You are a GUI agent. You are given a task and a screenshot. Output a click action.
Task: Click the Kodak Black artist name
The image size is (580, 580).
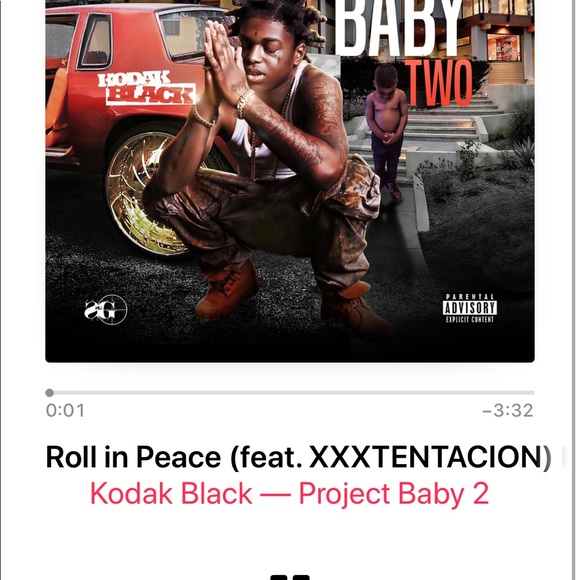tap(171, 494)
